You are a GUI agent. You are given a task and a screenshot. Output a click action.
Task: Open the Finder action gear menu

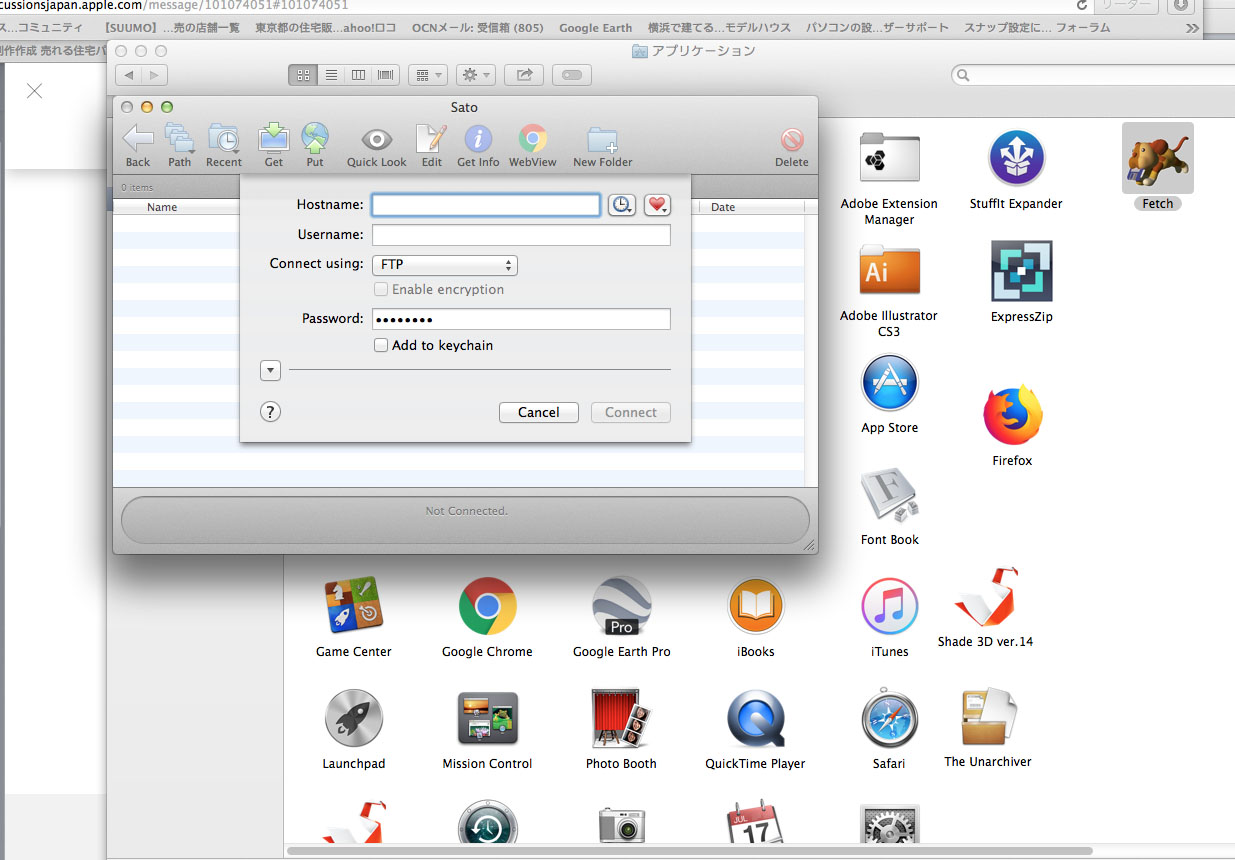[x=475, y=75]
